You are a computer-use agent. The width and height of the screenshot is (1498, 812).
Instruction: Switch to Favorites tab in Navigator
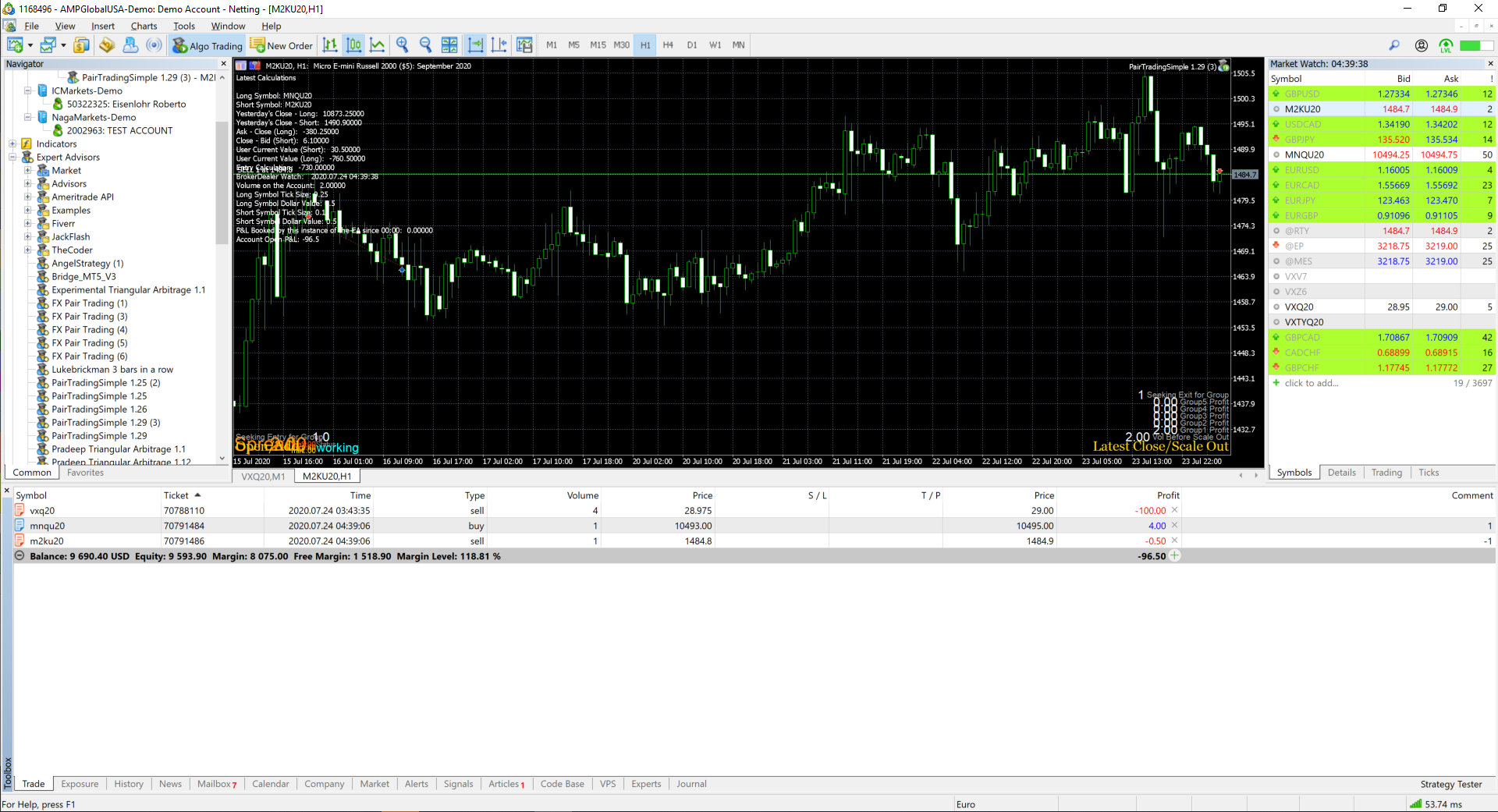pyautogui.click(x=85, y=472)
